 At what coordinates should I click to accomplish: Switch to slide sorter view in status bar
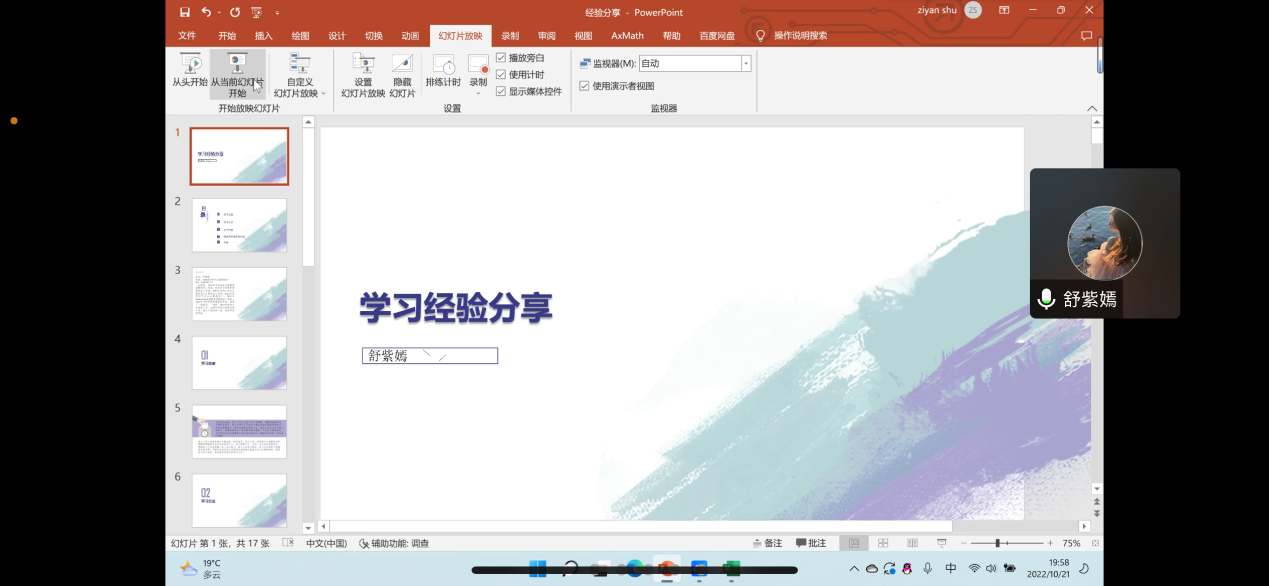pos(883,543)
